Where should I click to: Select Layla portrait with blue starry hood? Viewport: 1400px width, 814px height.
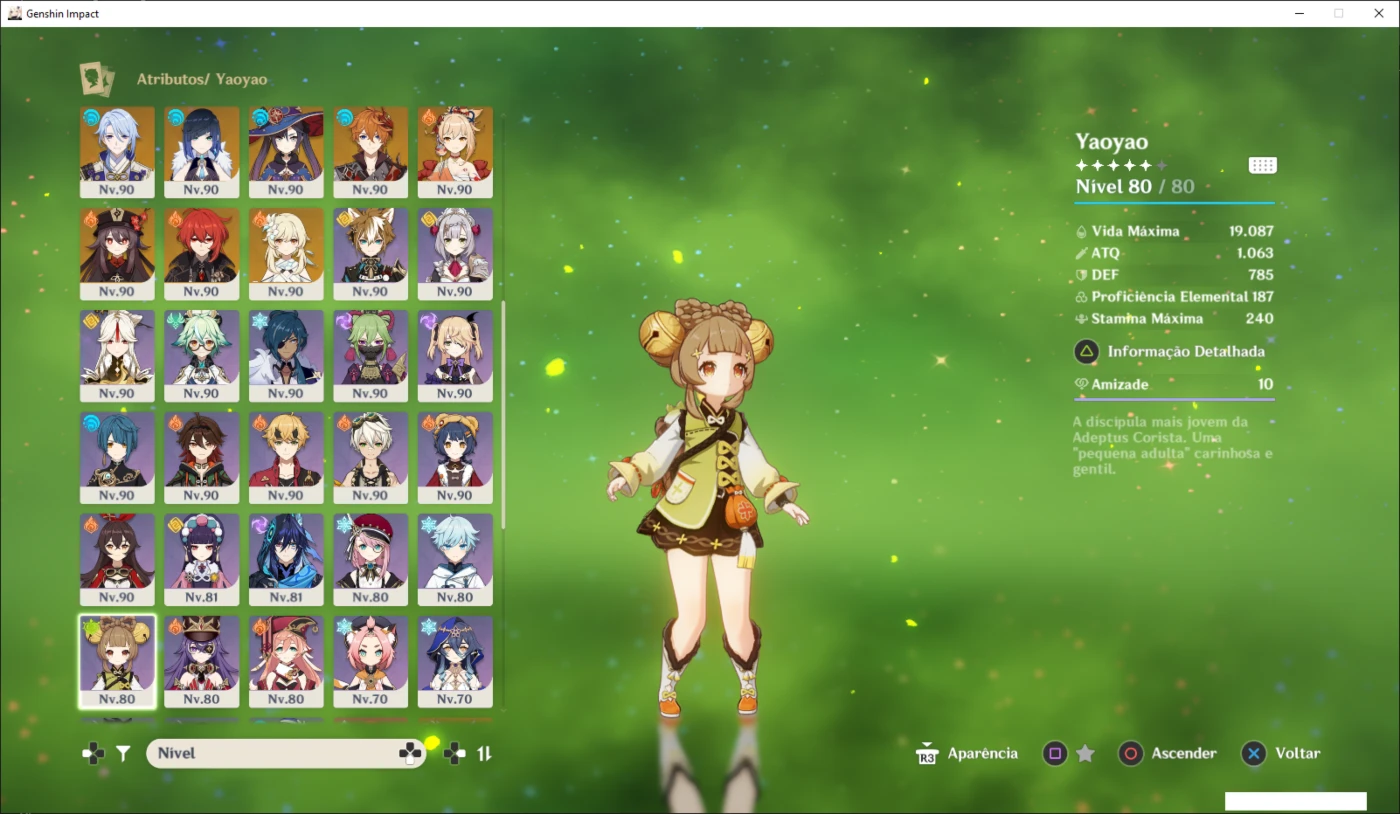(x=455, y=662)
